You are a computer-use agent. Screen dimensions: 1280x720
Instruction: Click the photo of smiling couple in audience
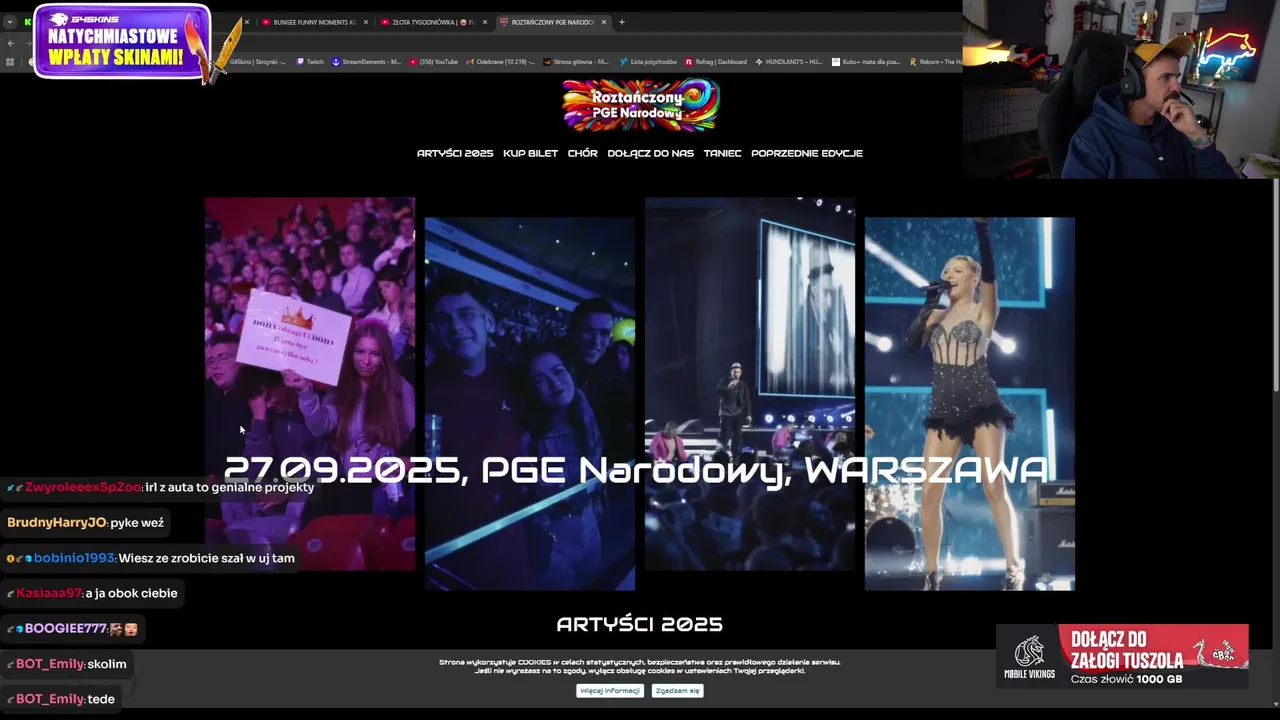530,404
